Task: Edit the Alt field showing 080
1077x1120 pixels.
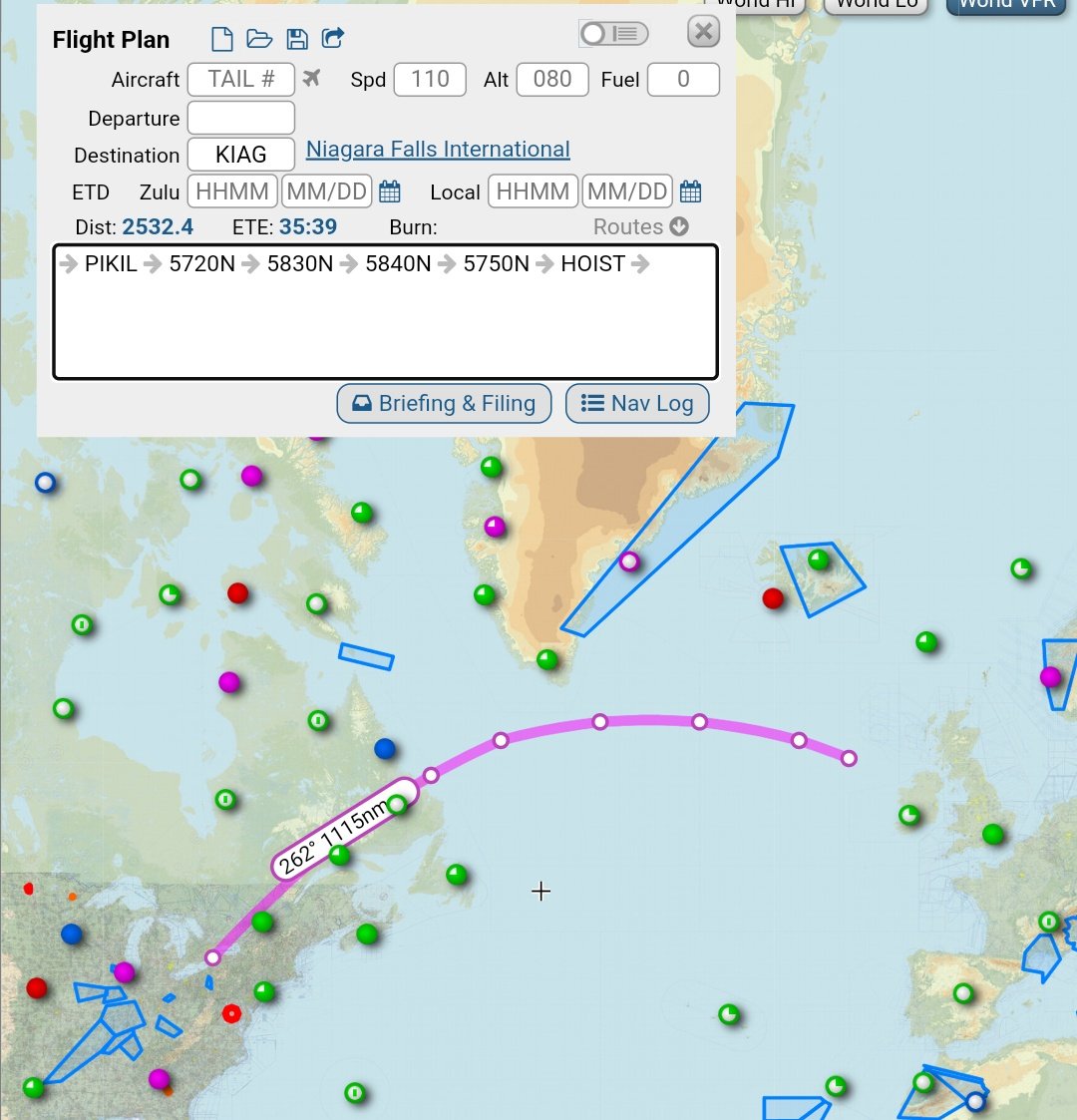Action: (x=552, y=79)
